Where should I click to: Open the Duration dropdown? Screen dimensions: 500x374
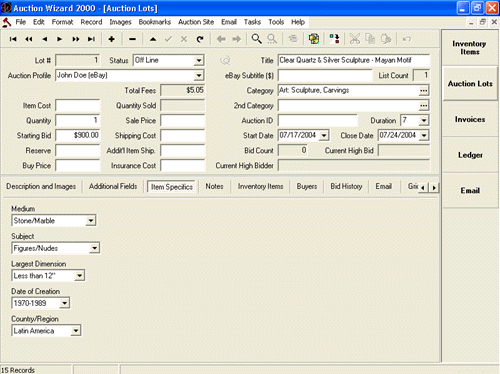(424, 120)
